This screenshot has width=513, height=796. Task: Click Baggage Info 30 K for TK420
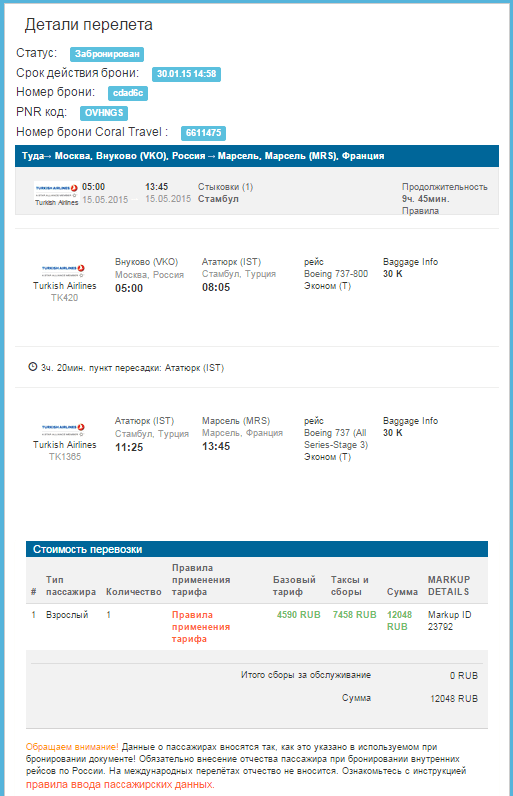[411, 268]
